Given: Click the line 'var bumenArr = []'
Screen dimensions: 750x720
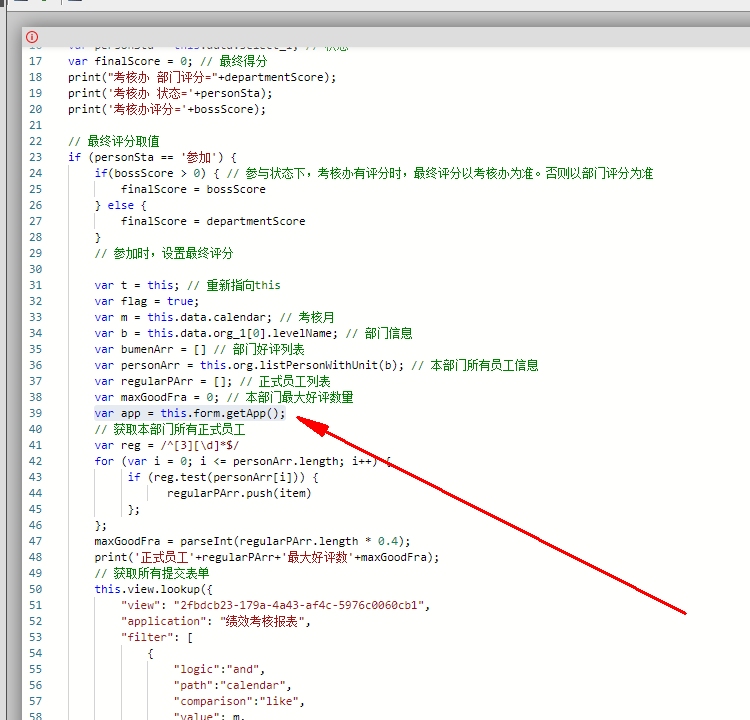Looking at the screenshot, I should point(199,349).
